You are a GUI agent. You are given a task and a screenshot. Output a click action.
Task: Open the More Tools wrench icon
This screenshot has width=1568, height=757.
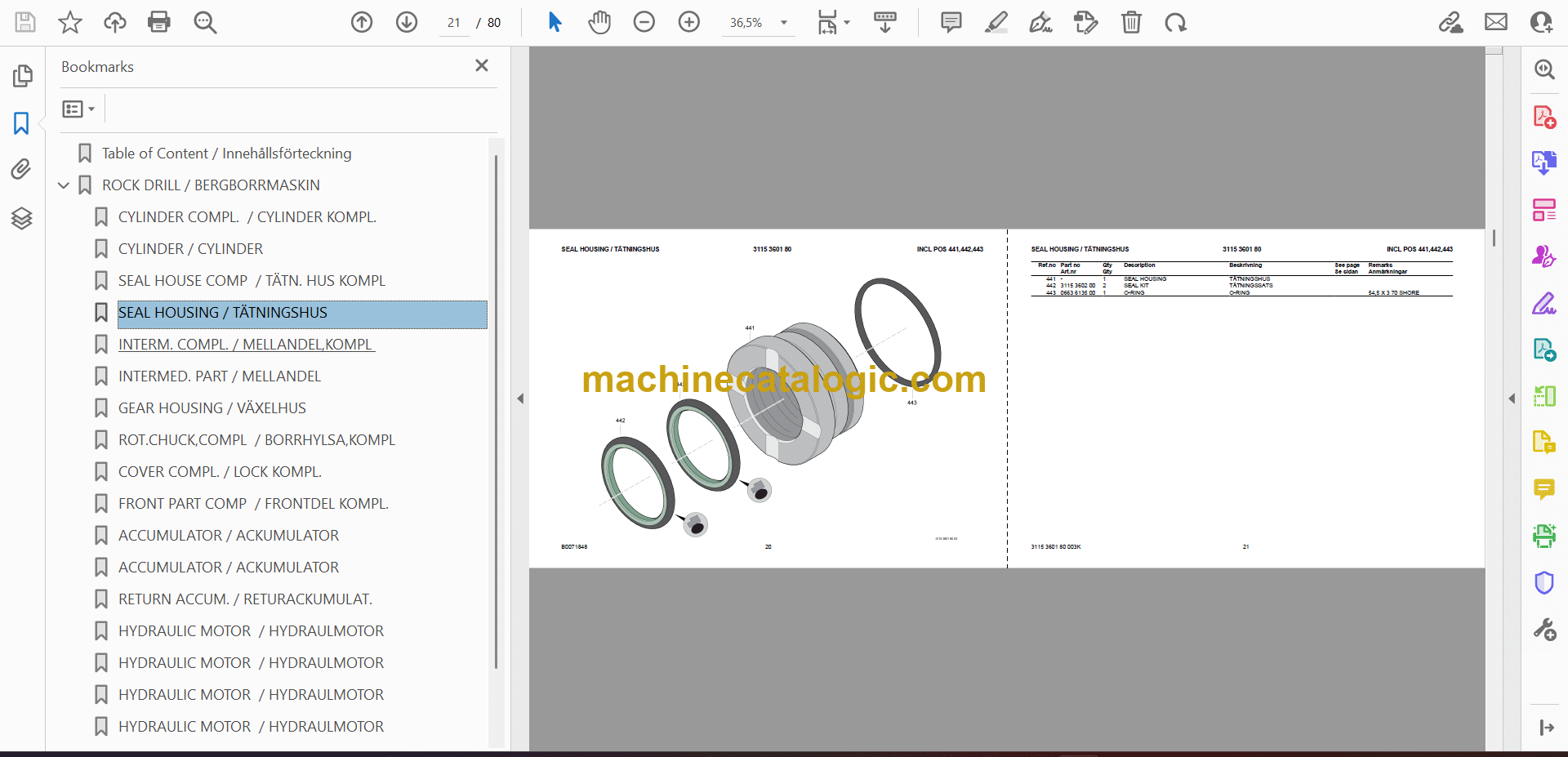[1544, 630]
